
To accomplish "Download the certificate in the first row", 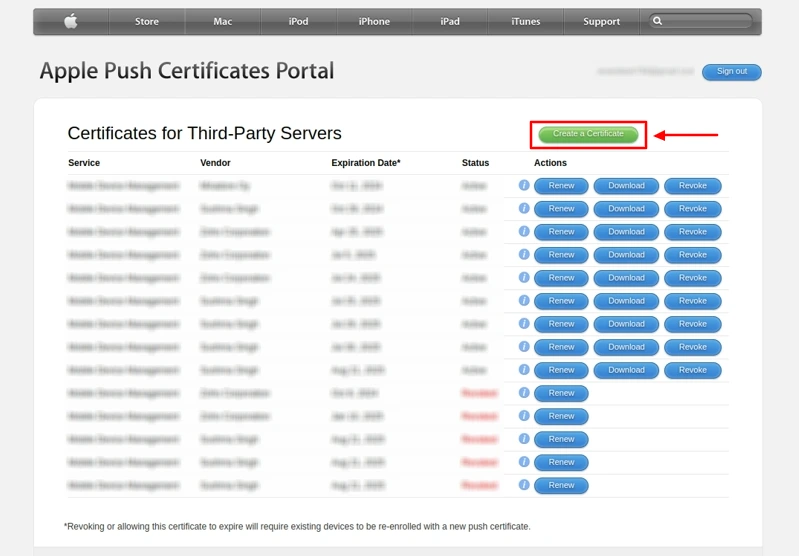I will (x=626, y=186).
